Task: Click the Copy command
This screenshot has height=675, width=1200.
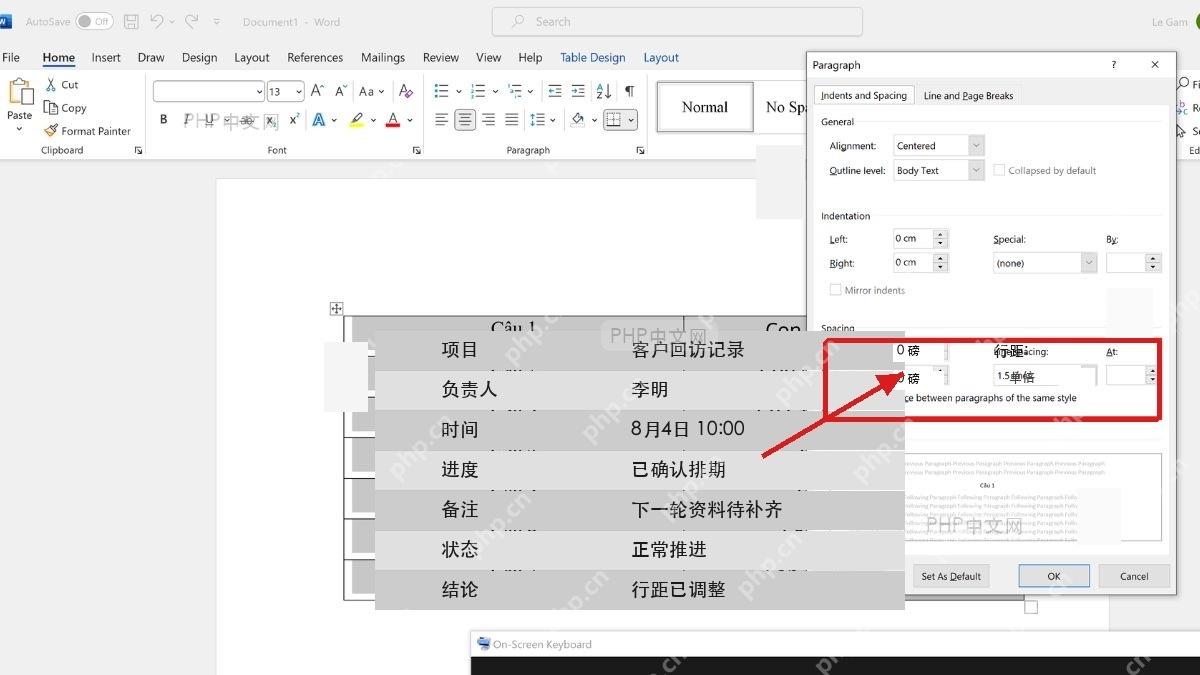Action: [x=65, y=108]
